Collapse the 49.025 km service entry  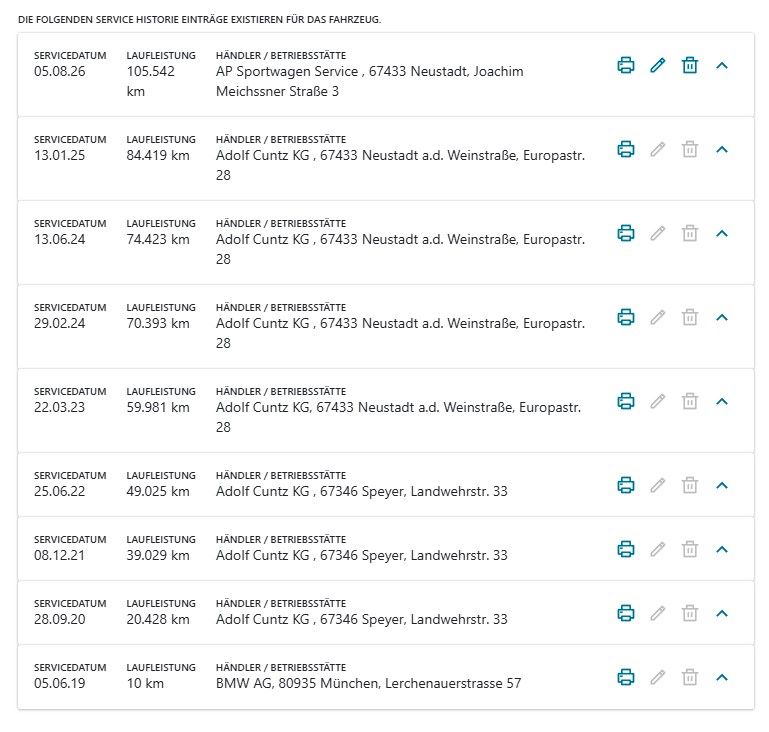(x=721, y=485)
